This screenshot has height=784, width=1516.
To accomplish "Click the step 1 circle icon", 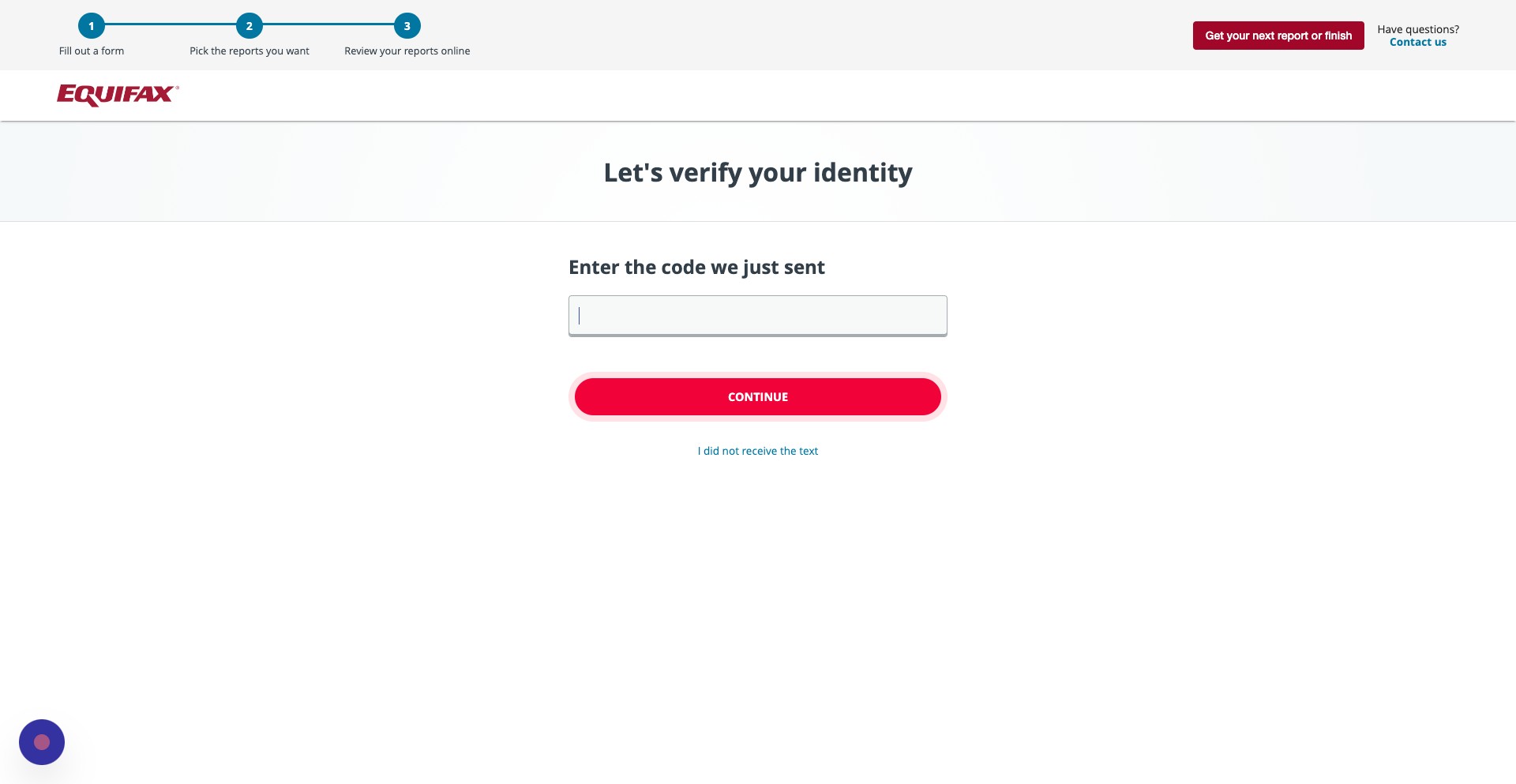I will point(92,26).
